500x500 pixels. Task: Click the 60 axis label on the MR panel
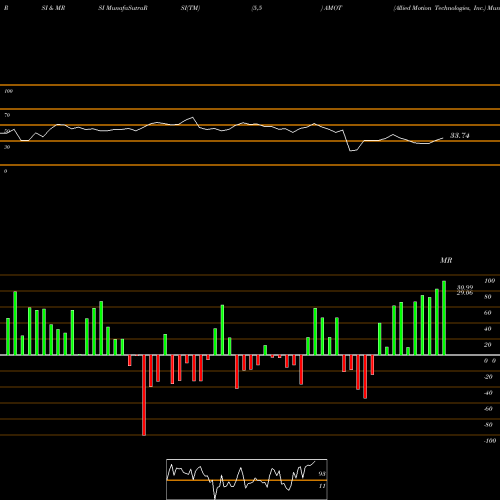487,313
